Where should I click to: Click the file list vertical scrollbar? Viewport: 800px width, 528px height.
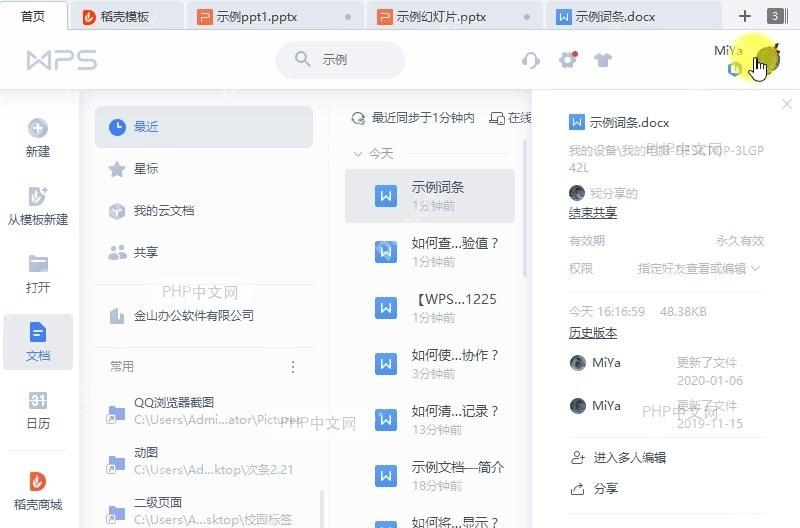[x=524, y=209]
